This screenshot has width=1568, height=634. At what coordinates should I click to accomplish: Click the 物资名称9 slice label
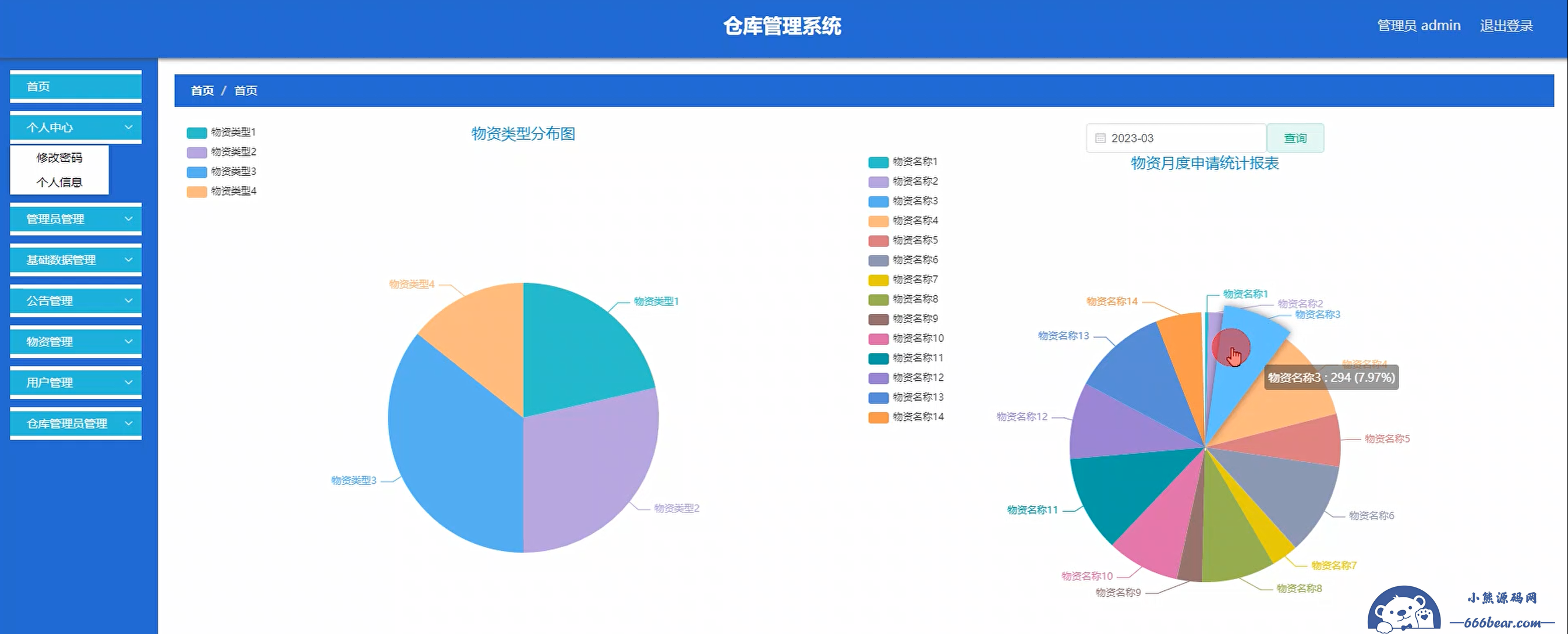click(1118, 592)
